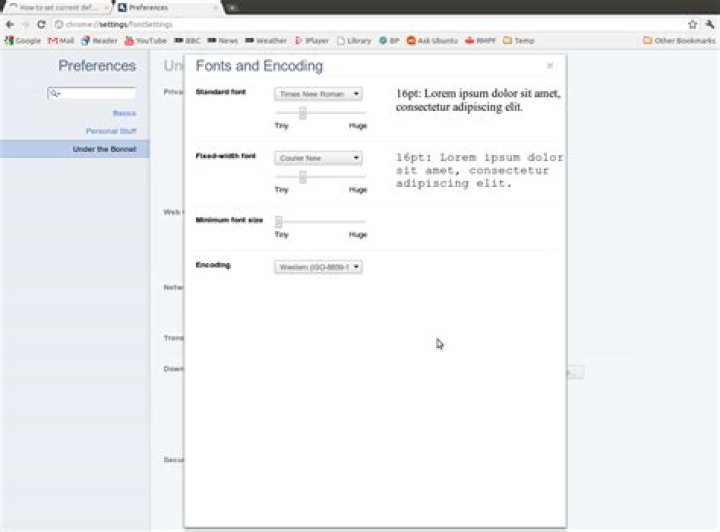Open the wrench settings menu icon
This screenshot has width=720, height=532.
click(710, 24)
